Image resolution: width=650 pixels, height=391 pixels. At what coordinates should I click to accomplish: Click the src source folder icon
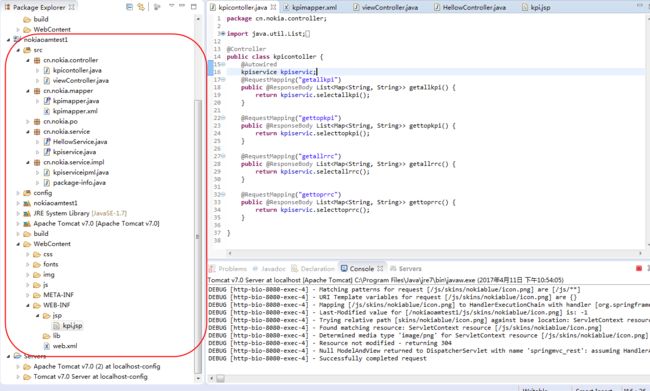tap(27, 50)
